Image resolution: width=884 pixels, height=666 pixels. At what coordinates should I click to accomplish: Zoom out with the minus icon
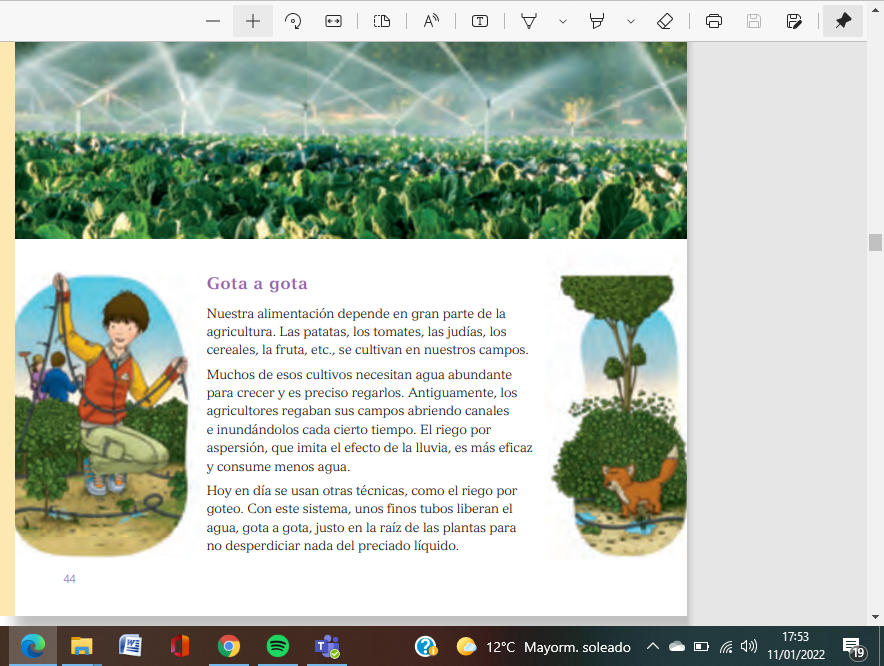pyautogui.click(x=213, y=21)
